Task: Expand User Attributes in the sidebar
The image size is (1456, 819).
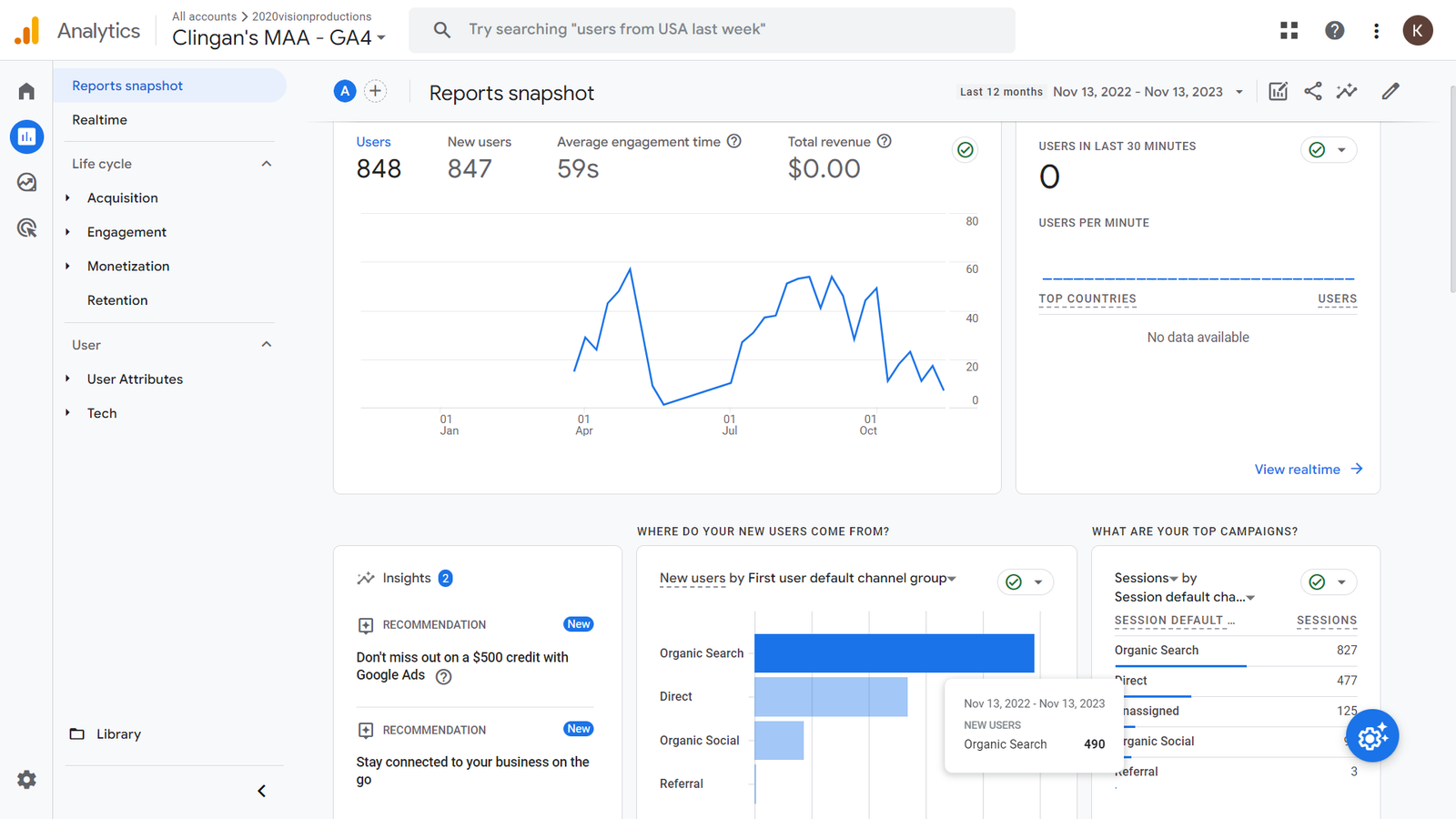Action: pyautogui.click(x=67, y=379)
